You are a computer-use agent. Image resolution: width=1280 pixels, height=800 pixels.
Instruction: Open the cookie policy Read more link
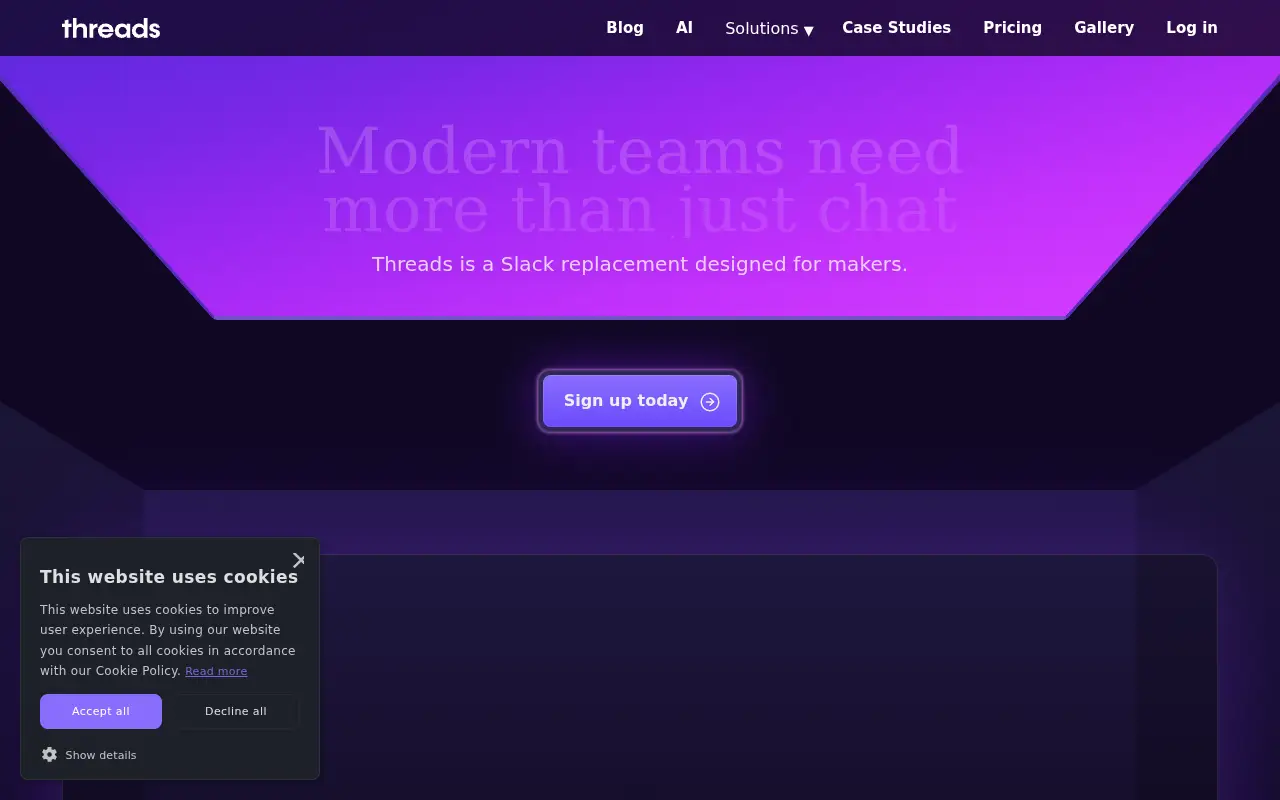pyautogui.click(x=216, y=671)
